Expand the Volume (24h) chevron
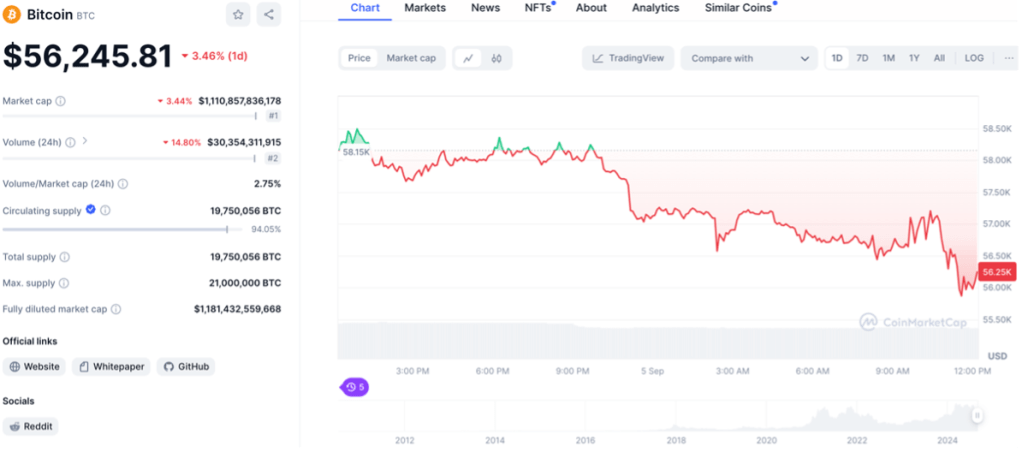The height and width of the screenshot is (452, 1022). tap(85, 142)
